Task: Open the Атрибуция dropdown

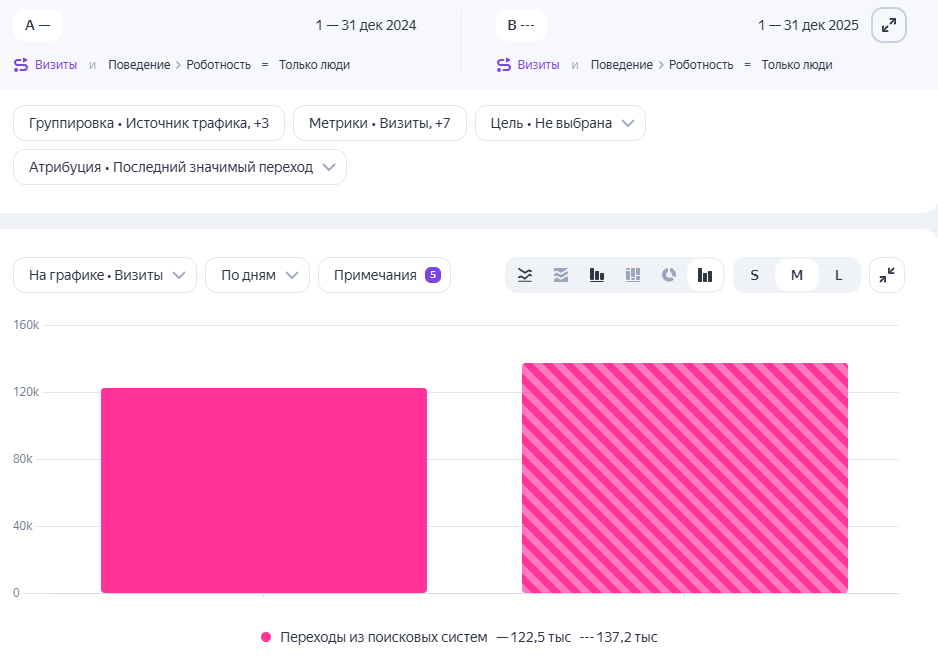Action: click(180, 167)
